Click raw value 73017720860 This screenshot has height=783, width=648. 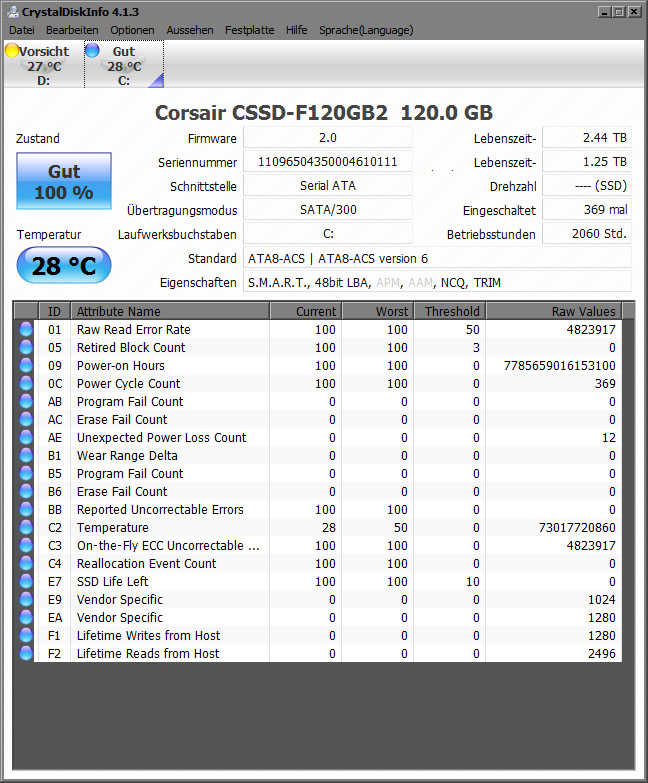pos(577,527)
